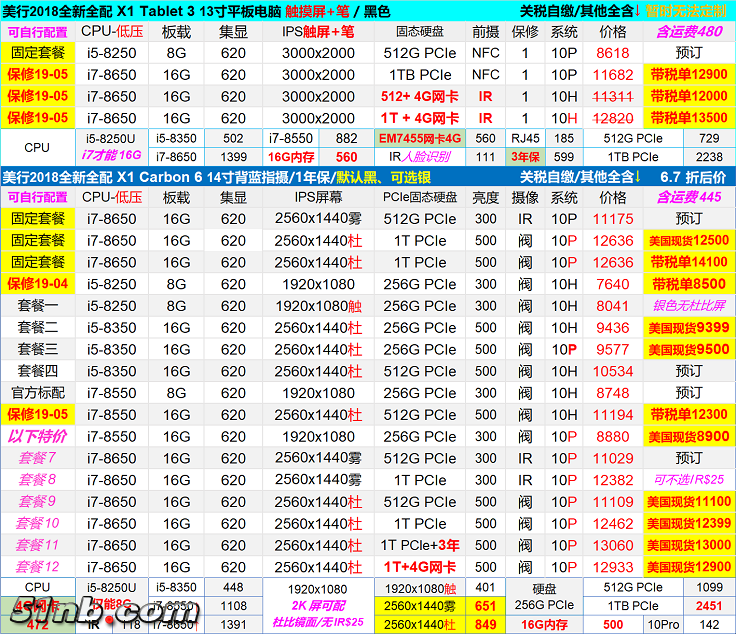Select the 1T PCIe+3年 storage cell
The image size is (736, 634).
click(x=419, y=545)
